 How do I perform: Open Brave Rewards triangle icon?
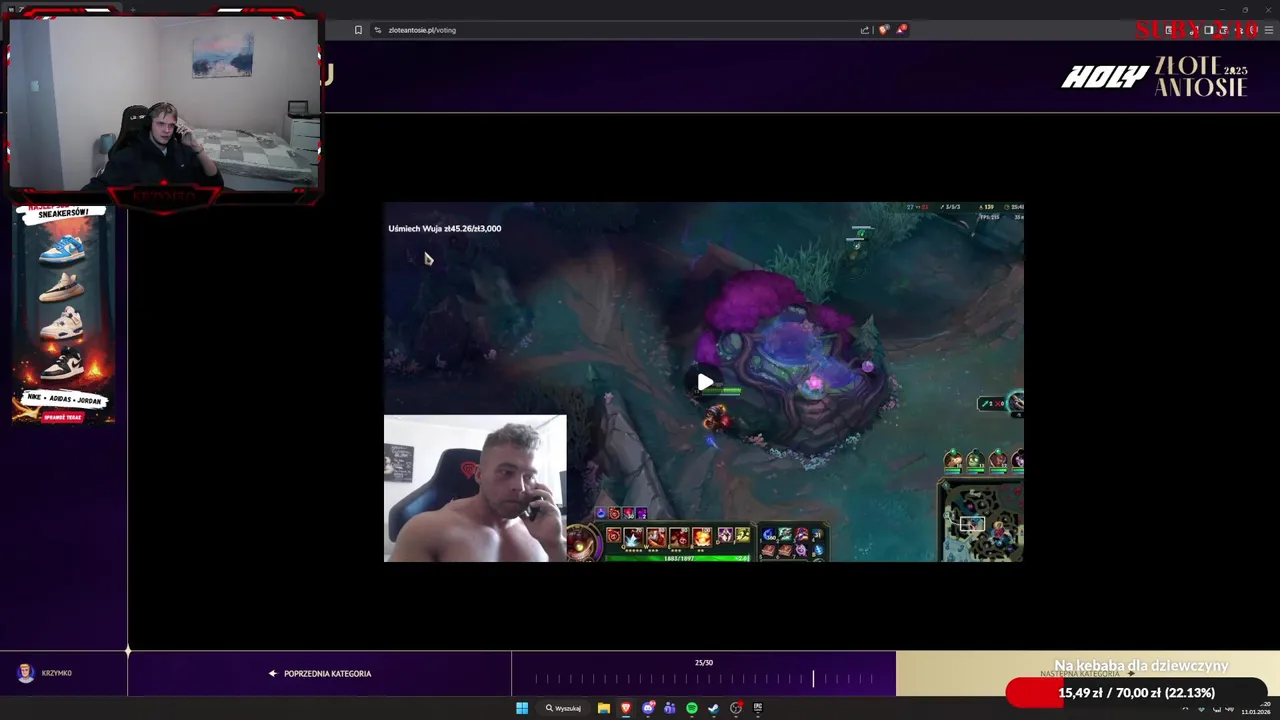coord(901,30)
